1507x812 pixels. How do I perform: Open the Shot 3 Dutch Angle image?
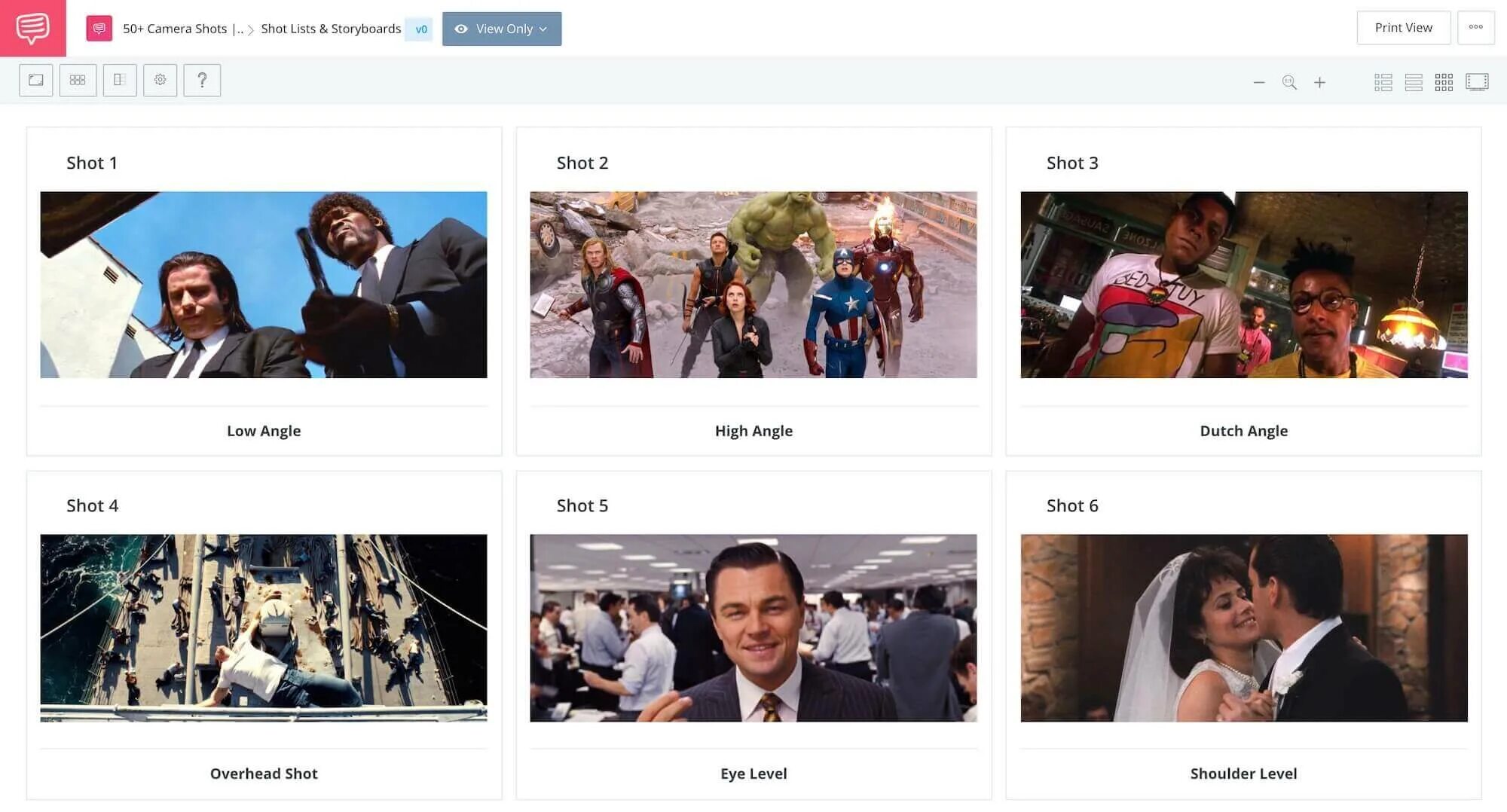pyautogui.click(x=1244, y=285)
